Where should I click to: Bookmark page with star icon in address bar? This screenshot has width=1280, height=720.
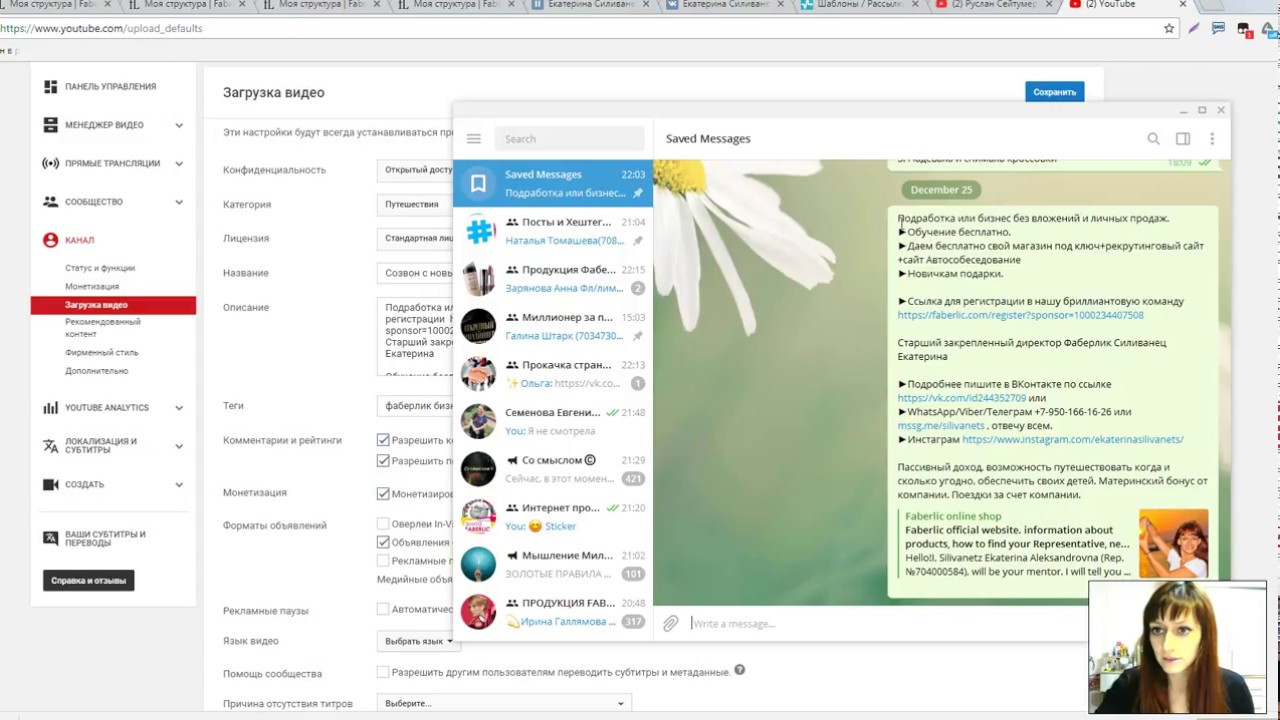pos(1169,28)
